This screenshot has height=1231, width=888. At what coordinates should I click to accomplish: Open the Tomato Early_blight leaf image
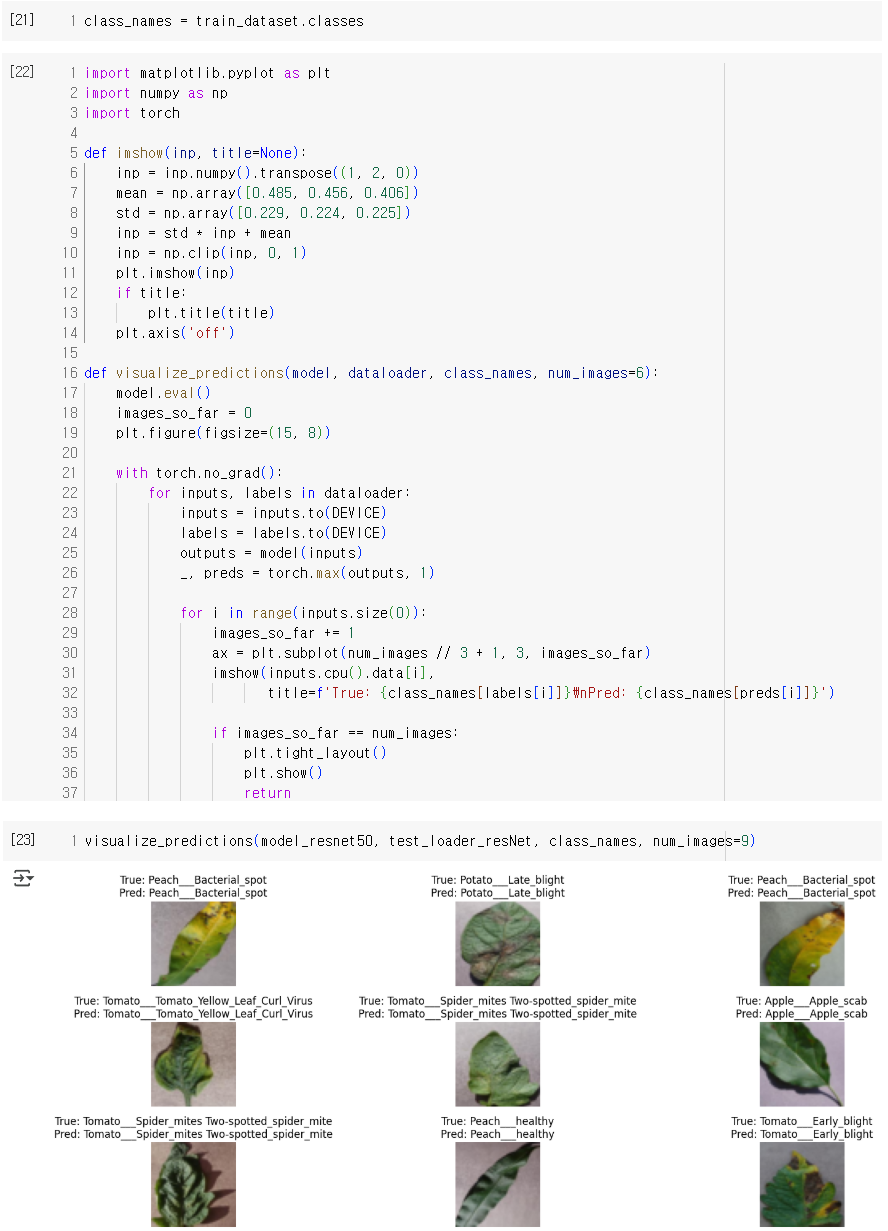point(801,1184)
